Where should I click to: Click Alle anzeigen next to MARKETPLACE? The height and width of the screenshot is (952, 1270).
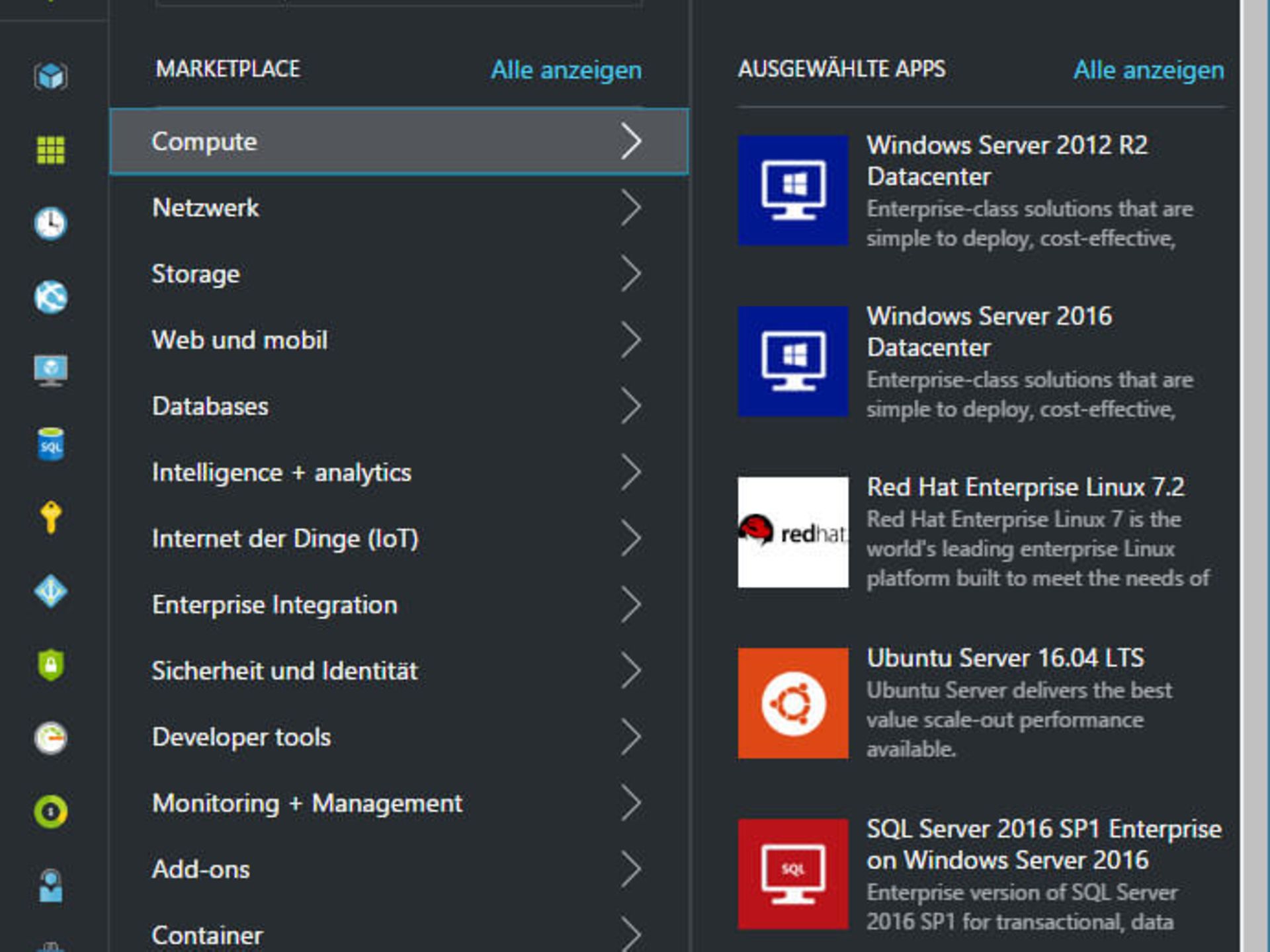coord(566,70)
